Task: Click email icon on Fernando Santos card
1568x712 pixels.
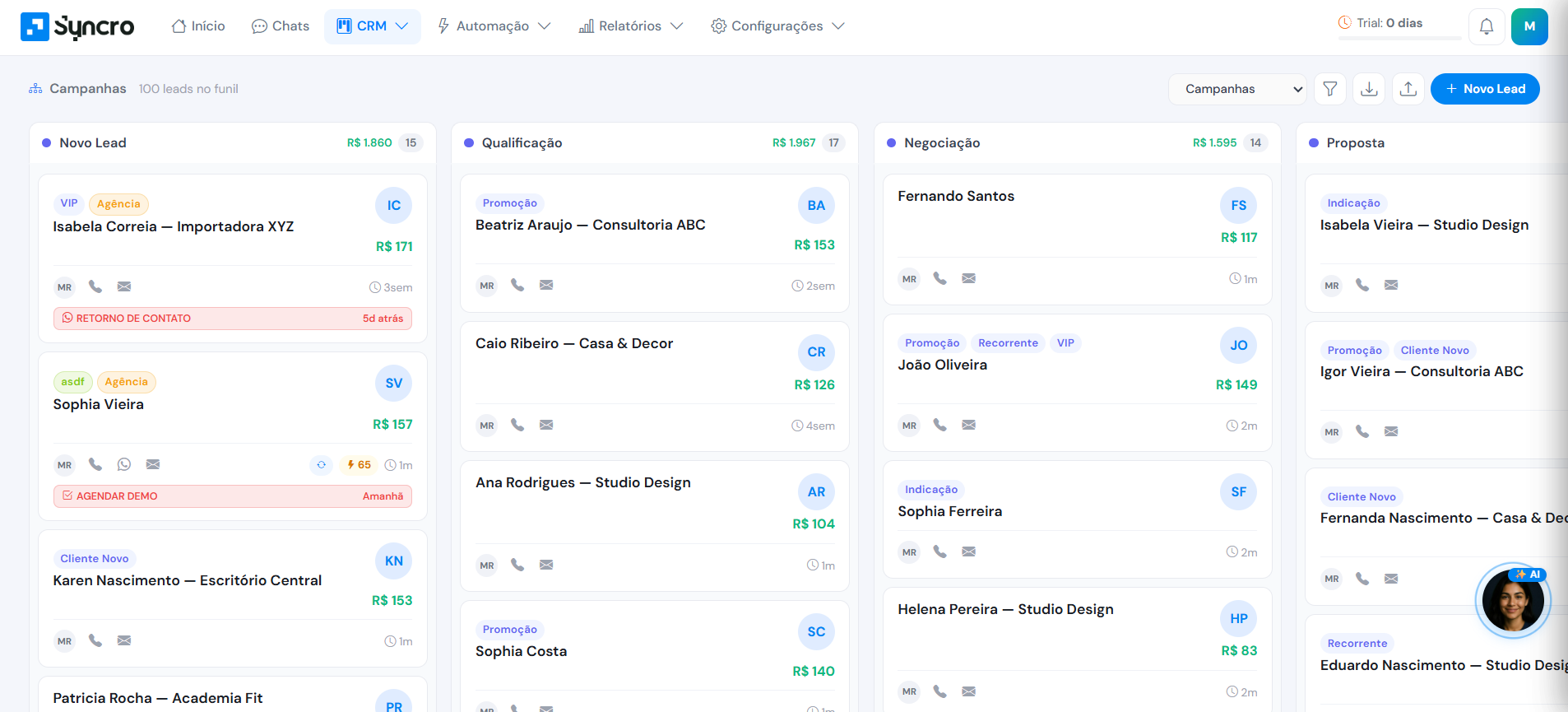Action: (968, 278)
